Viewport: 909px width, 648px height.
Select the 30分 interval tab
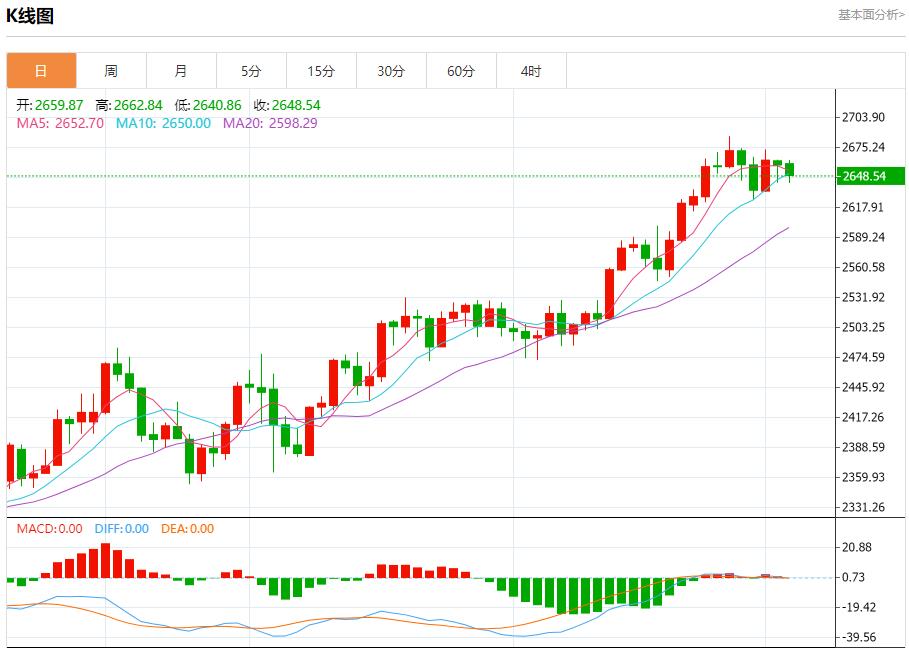(391, 71)
